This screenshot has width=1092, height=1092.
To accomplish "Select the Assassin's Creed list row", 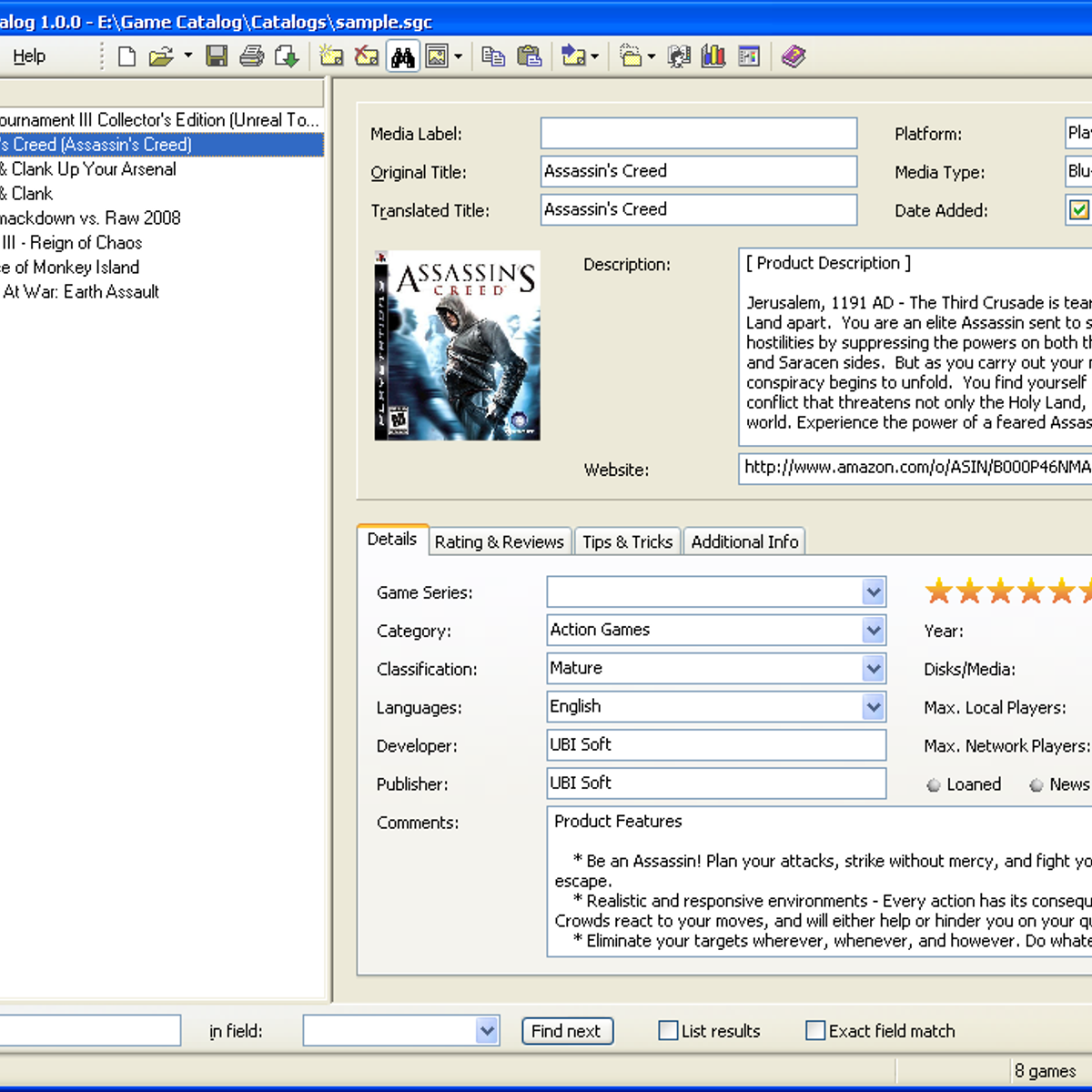I will point(161,145).
